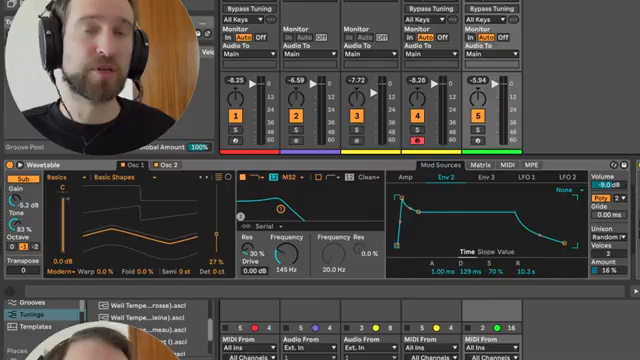The width and height of the screenshot is (640, 360).
Task: Solo track 3
Action: coord(356,130)
